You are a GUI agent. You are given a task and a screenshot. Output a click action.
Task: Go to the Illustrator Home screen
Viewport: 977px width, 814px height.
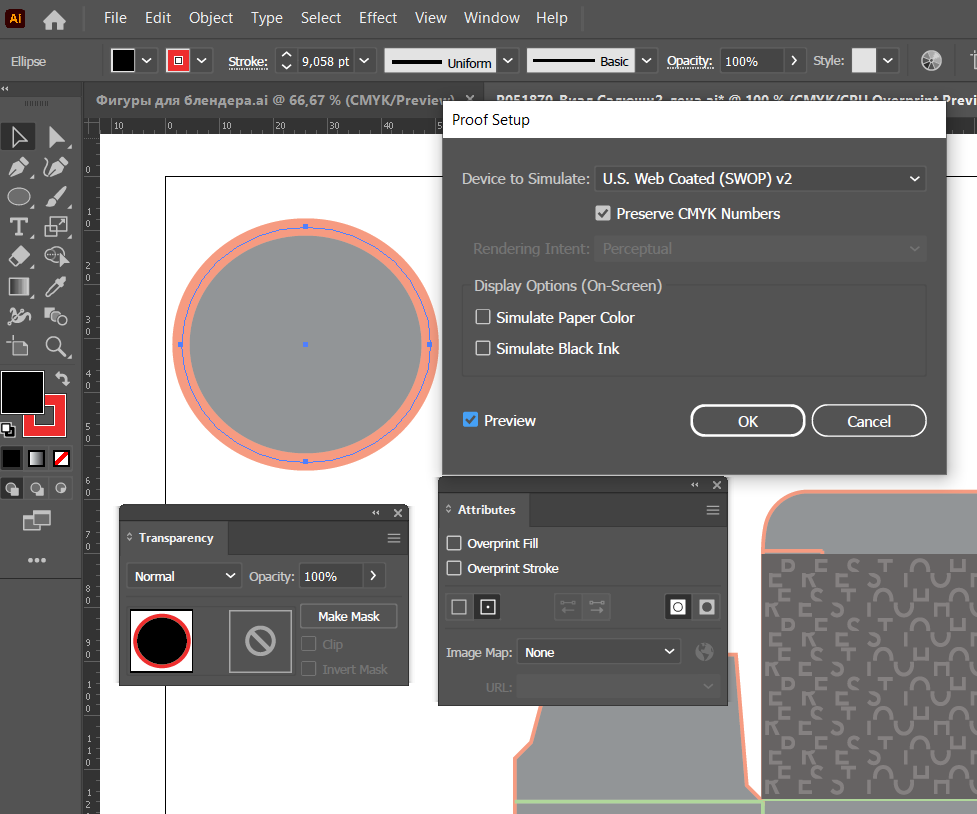tap(54, 19)
